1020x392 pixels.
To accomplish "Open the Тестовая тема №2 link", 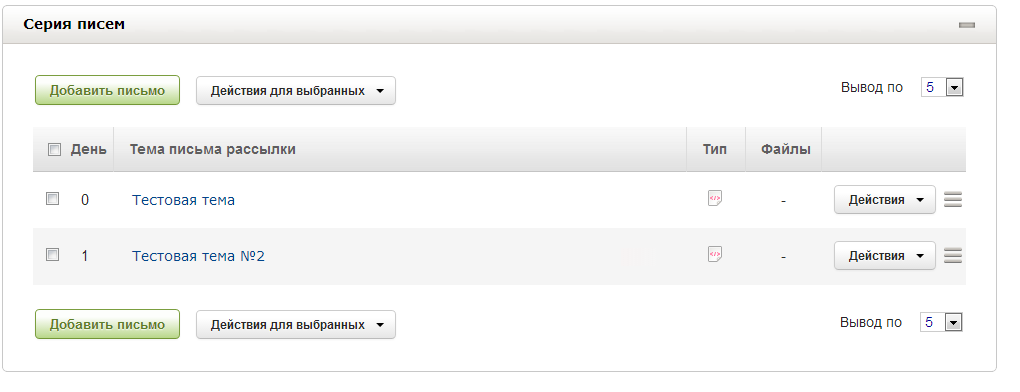I will click(198, 256).
